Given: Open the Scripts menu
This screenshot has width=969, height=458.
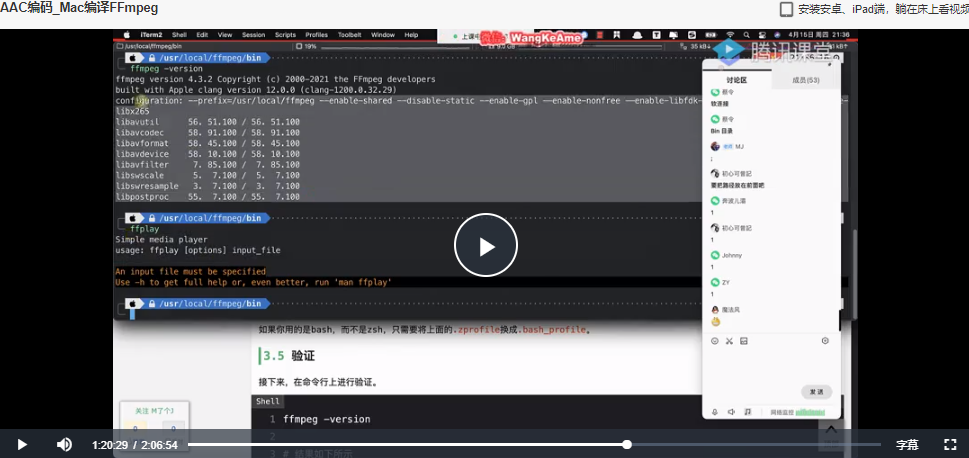Looking at the screenshot, I should 286,35.
